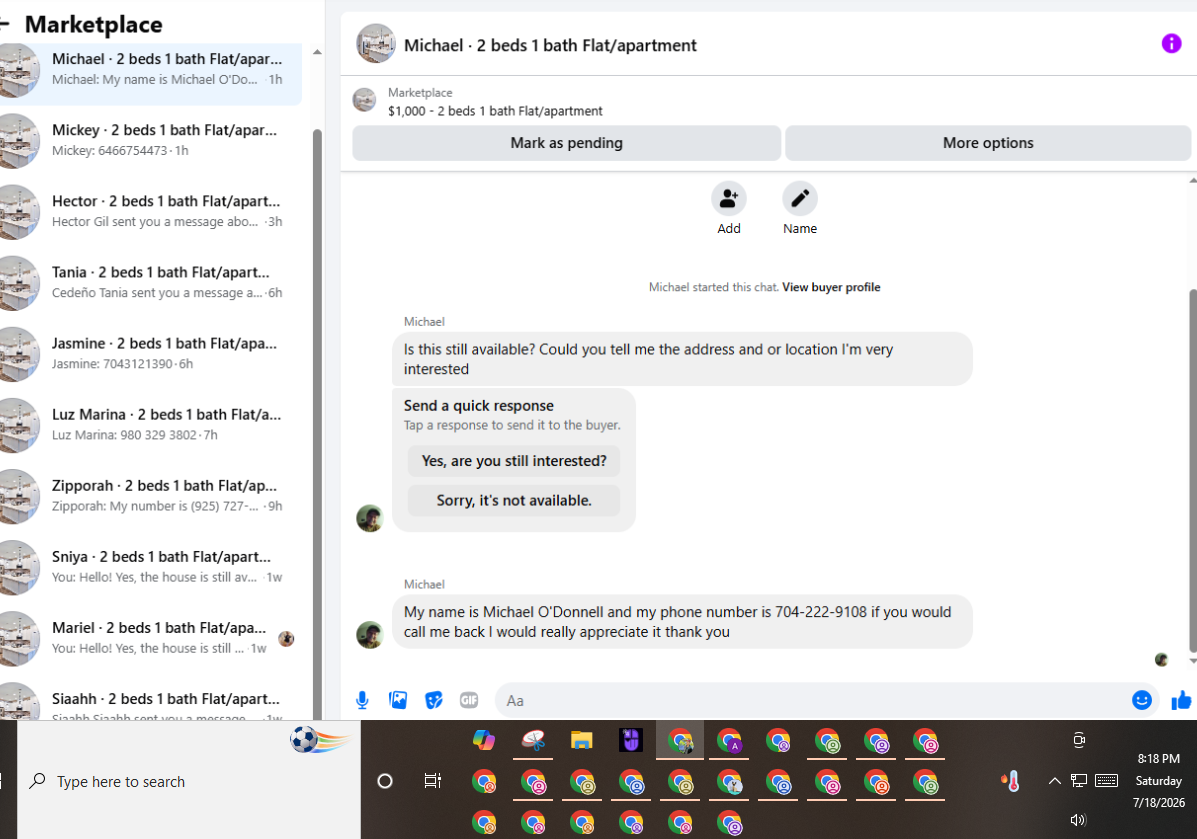Open conversation information with the purple info icon
Viewport: 1197px width, 839px height.
(1171, 44)
